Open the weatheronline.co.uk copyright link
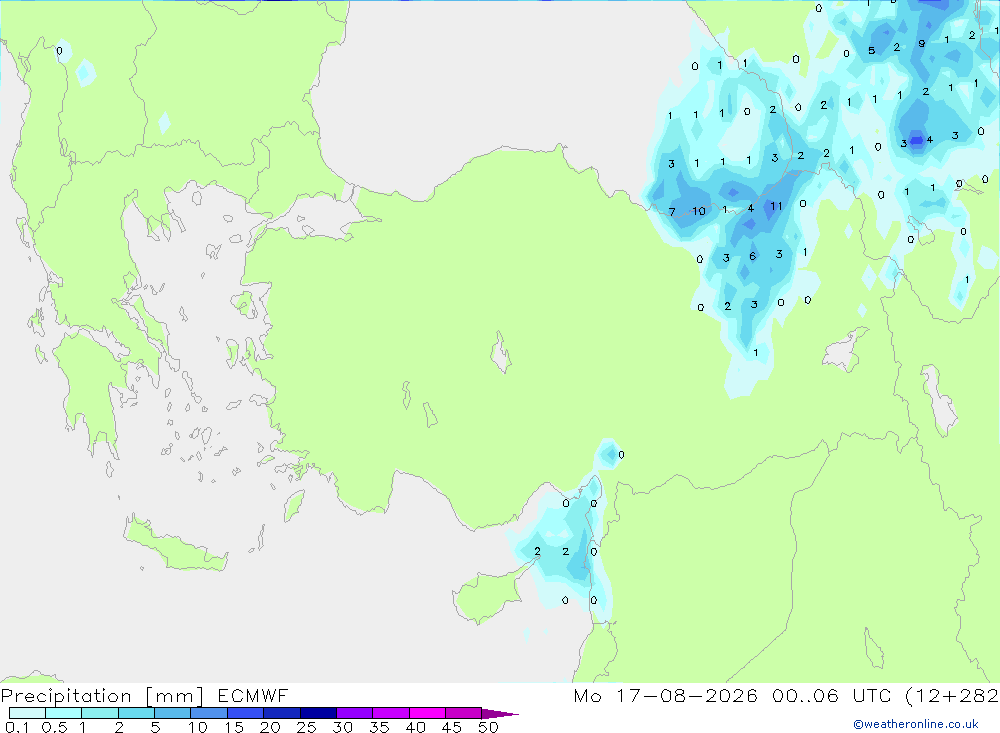The width and height of the screenshot is (1000, 733). pyautogui.click(x=915, y=724)
